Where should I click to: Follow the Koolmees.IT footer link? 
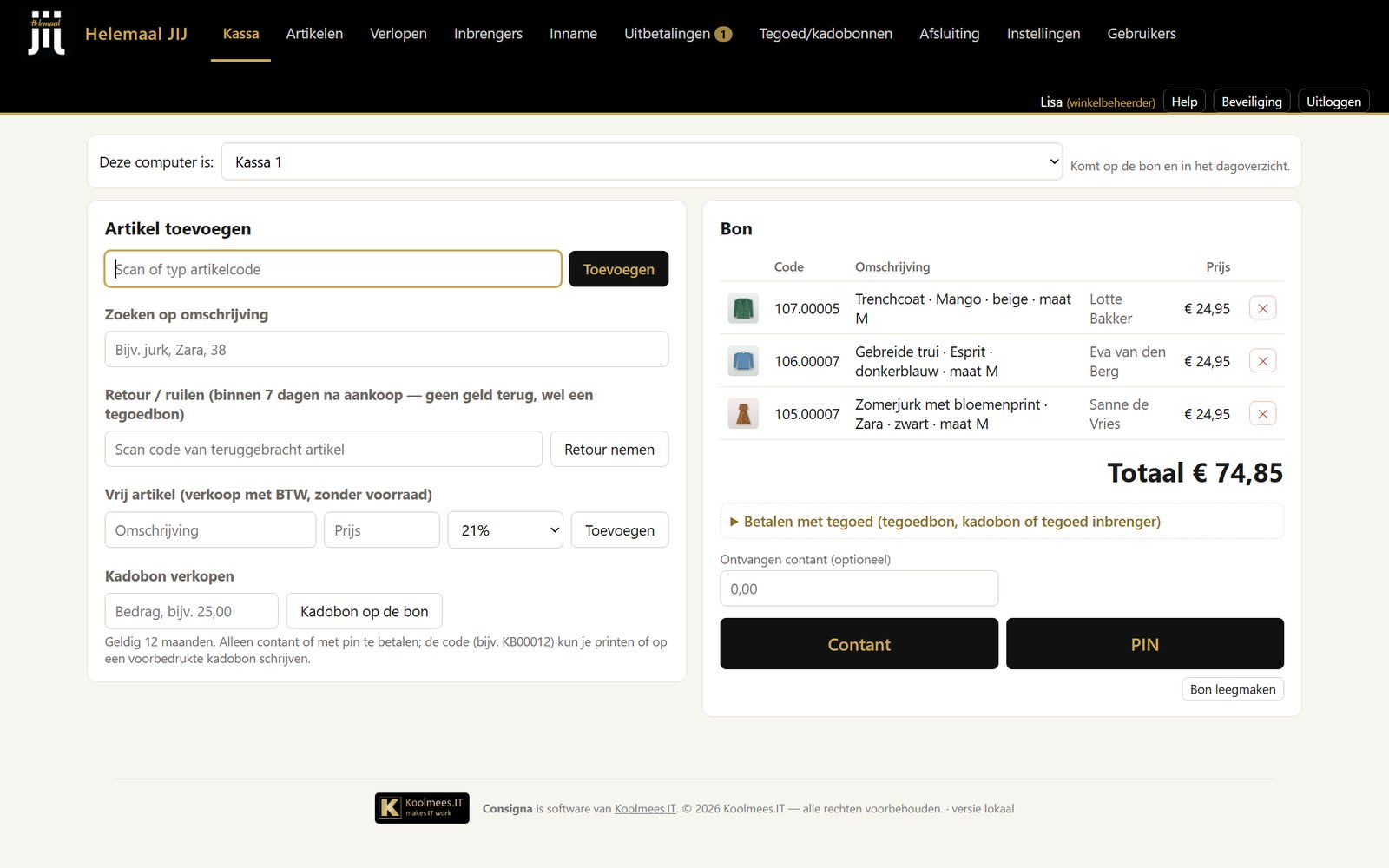pyautogui.click(x=645, y=809)
